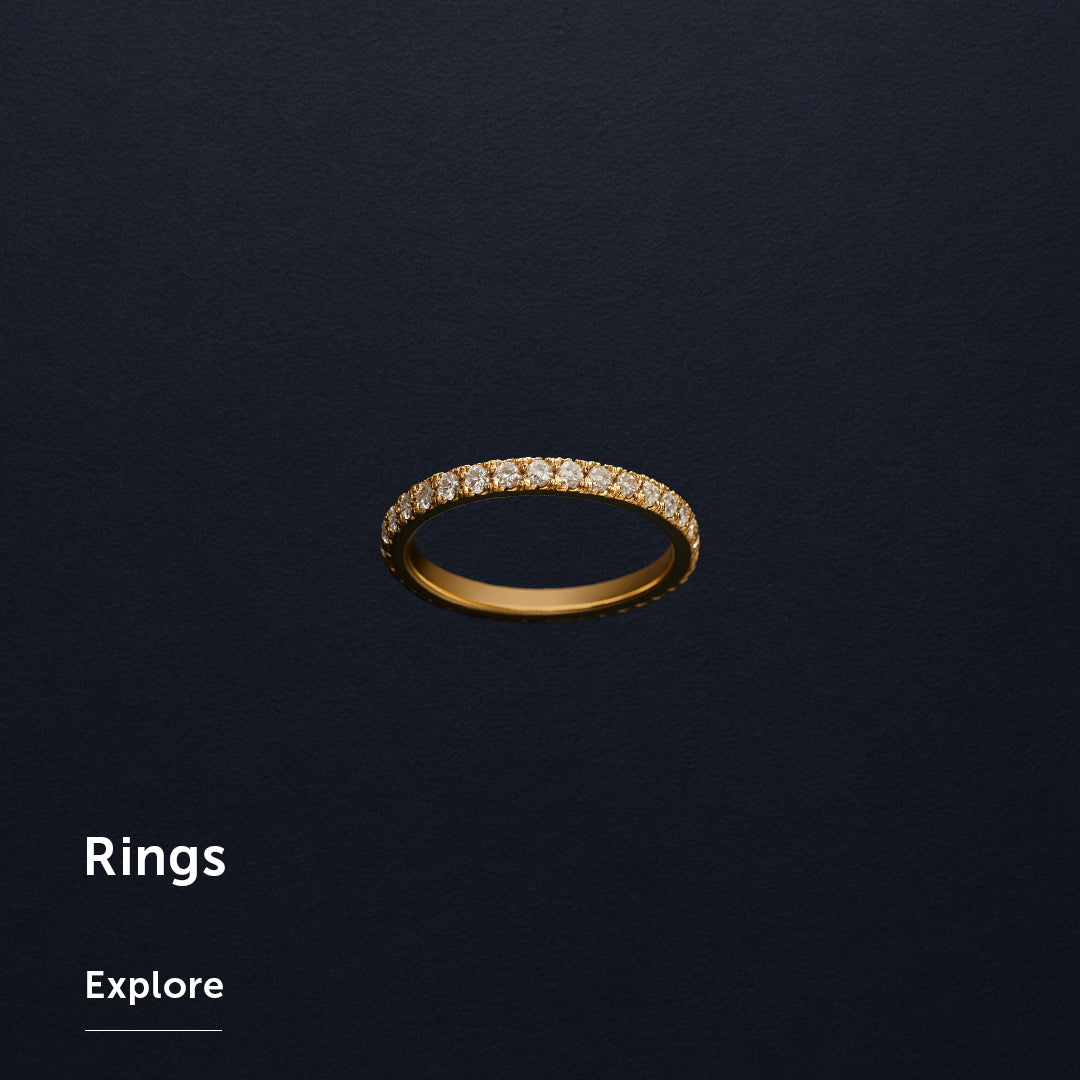This screenshot has width=1080, height=1080.
Task: Click the letter x in Explore
Action: (116, 988)
